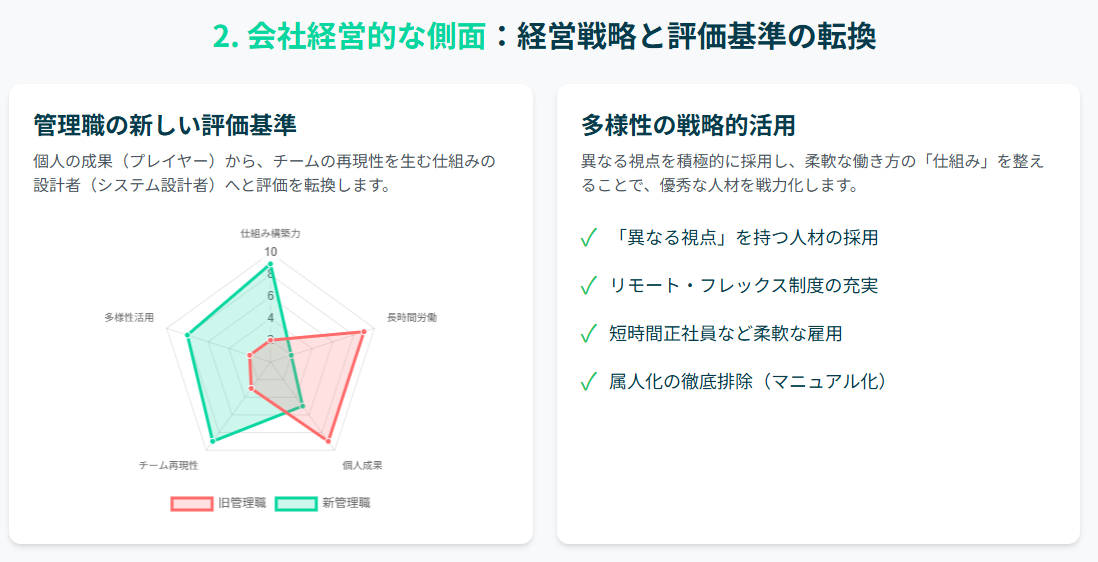
Task: Click the radar chart scale label 10
Action: pyautogui.click(x=270, y=252)
